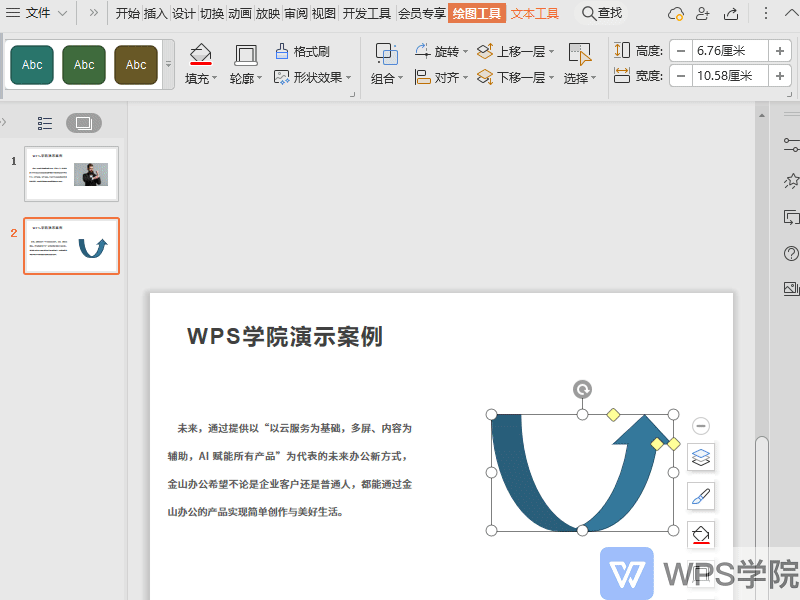This screenshot has width=800, height=600.
Task: Click the floating fill bucket icon
Action: tap(701, 535)
